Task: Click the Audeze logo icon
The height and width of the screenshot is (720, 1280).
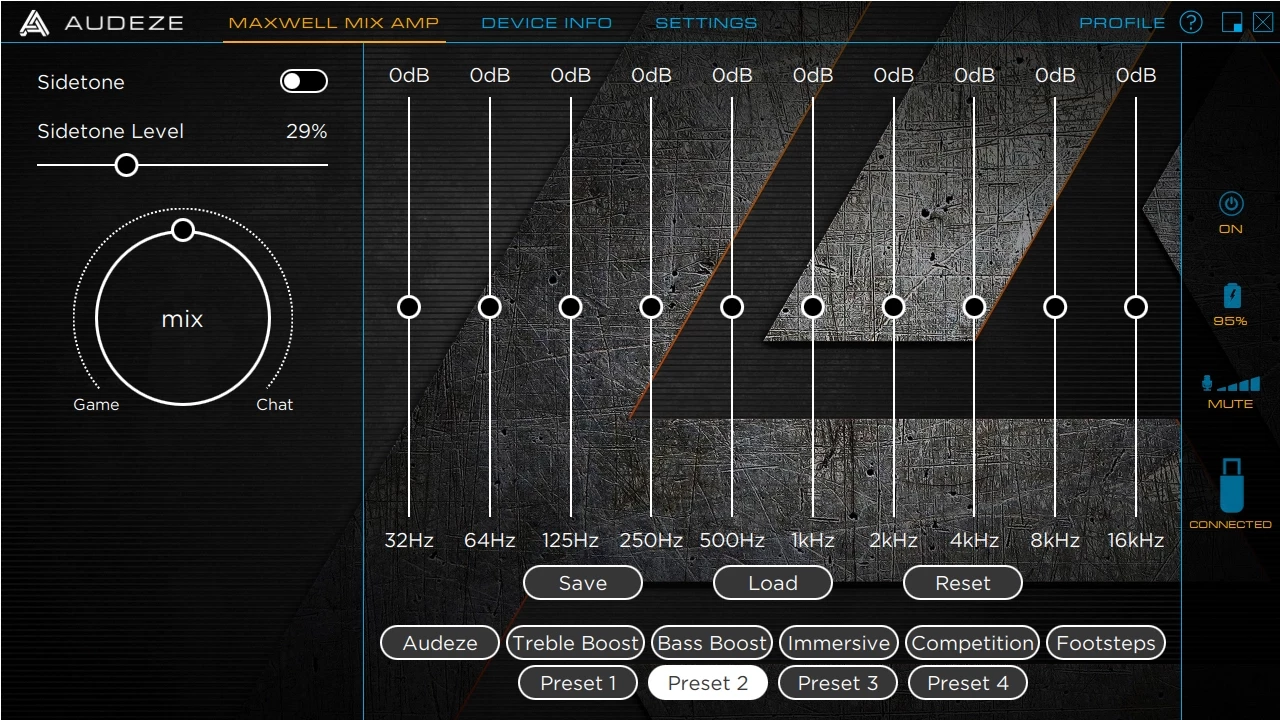Action: point(34,22)
